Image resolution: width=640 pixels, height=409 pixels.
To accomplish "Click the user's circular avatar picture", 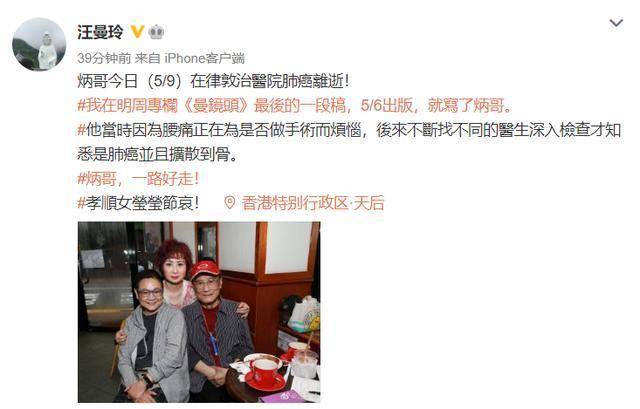I will pos(39,44).
